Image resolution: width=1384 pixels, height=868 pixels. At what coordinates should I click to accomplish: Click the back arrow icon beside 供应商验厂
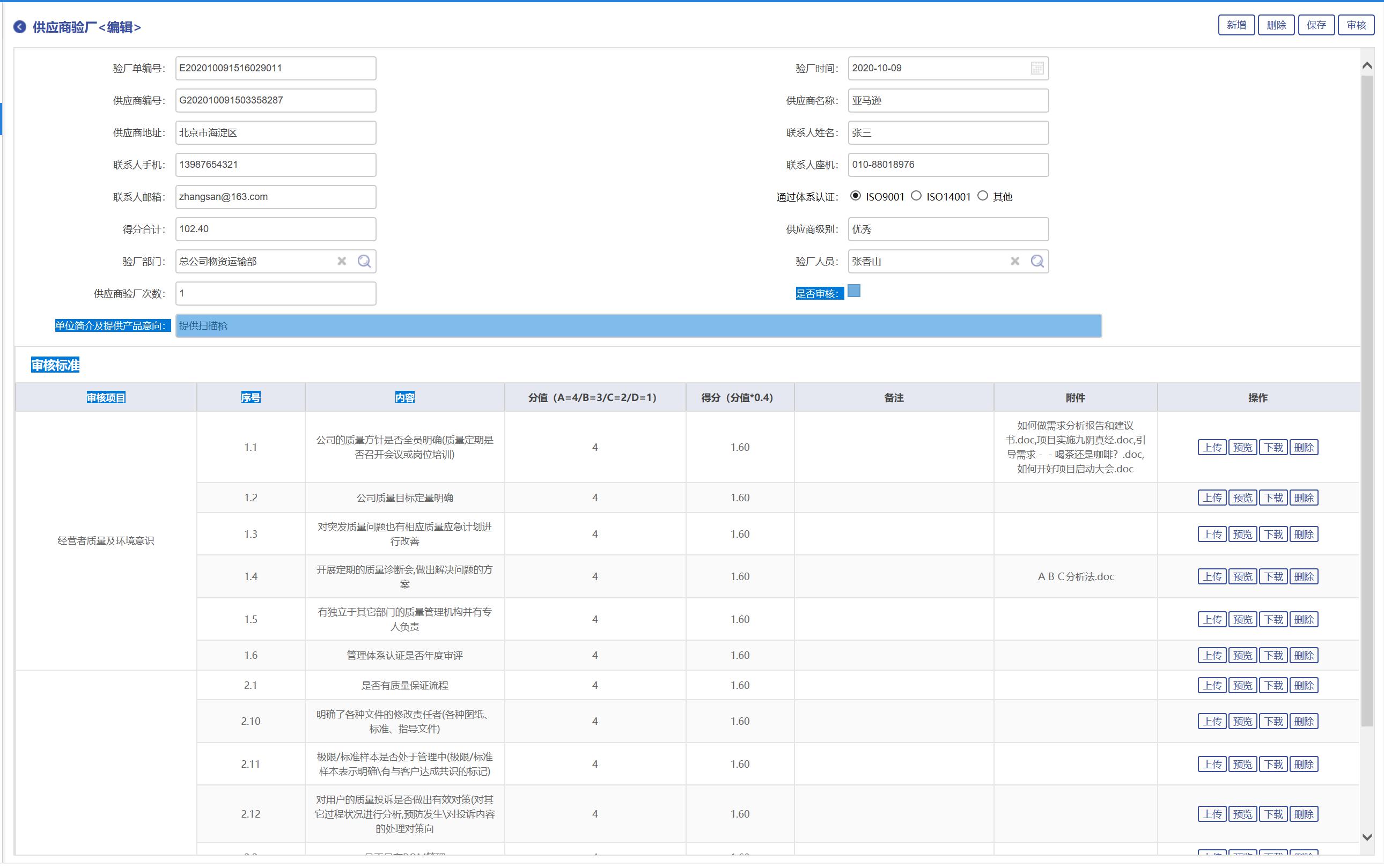(x=19, y=27)
